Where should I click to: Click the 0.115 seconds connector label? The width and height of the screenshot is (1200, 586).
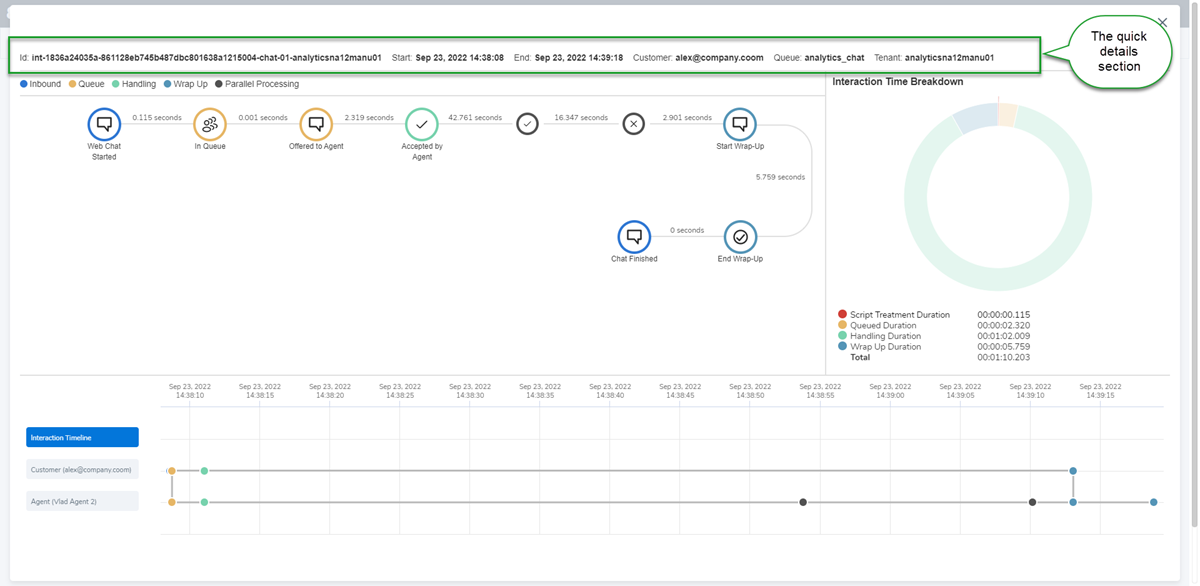(157, 118)
